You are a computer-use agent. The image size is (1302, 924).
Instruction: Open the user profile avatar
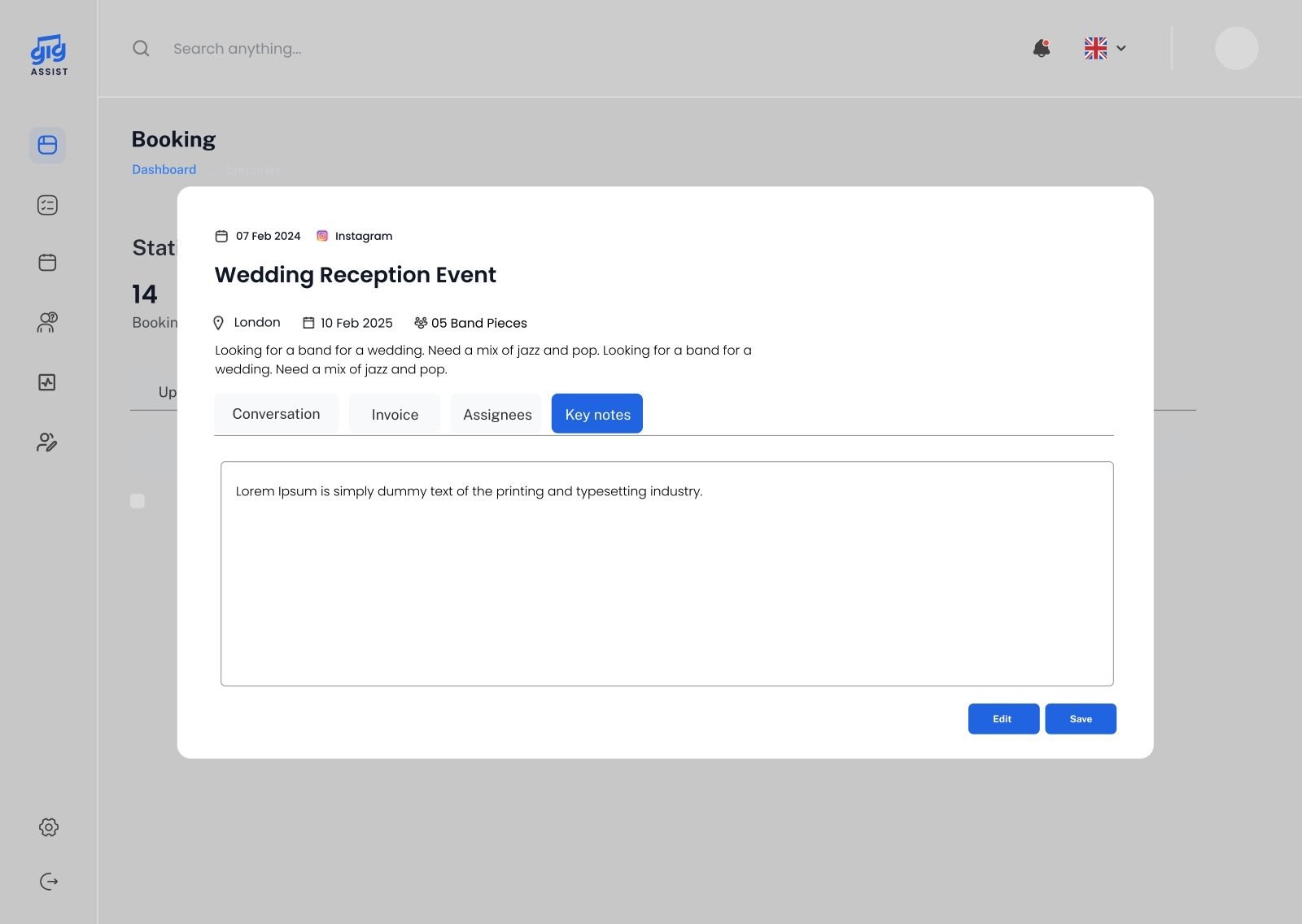(1236, 48)
